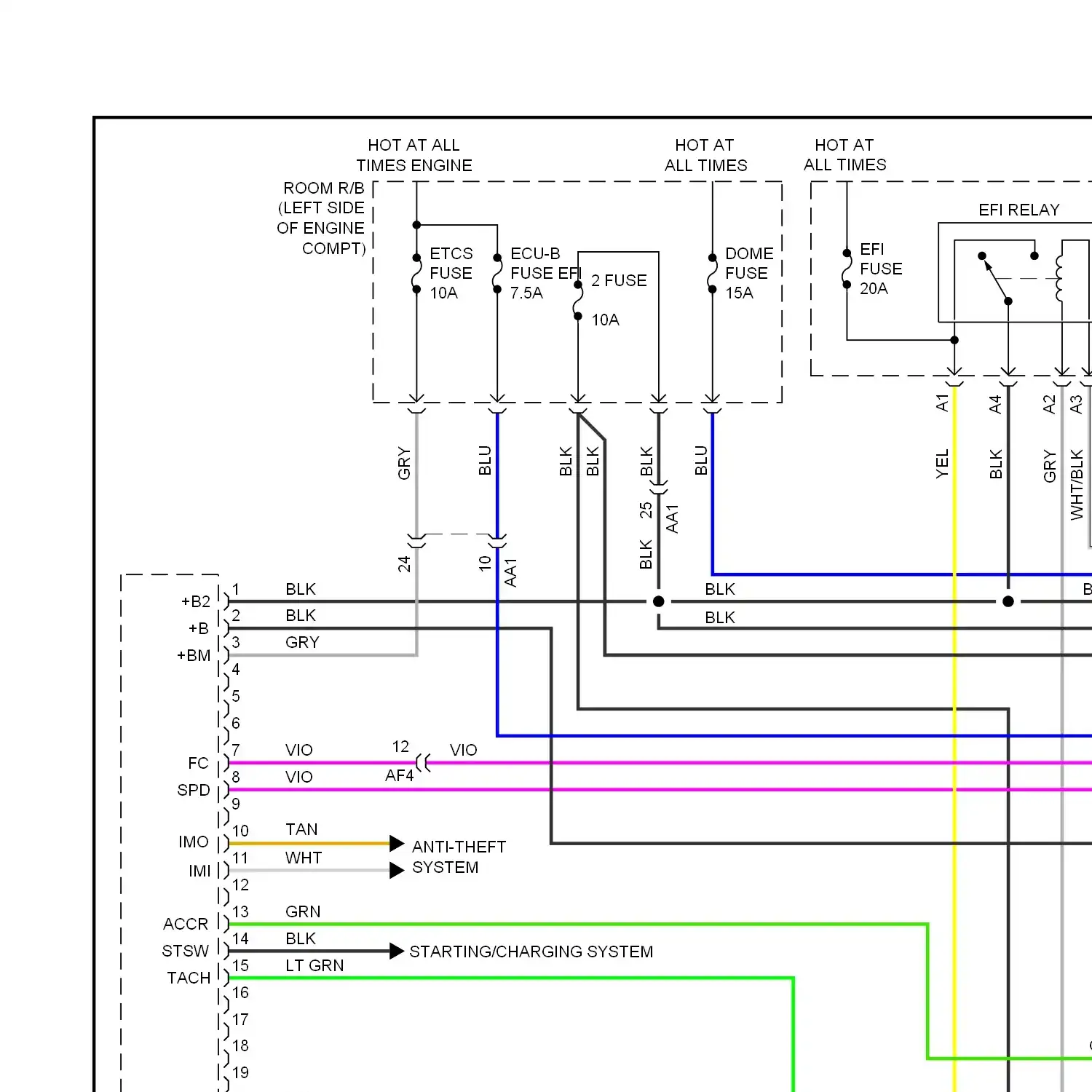Click the arrowhead pointing to ANTI-THEFT from TAN wire

[397, 844]
